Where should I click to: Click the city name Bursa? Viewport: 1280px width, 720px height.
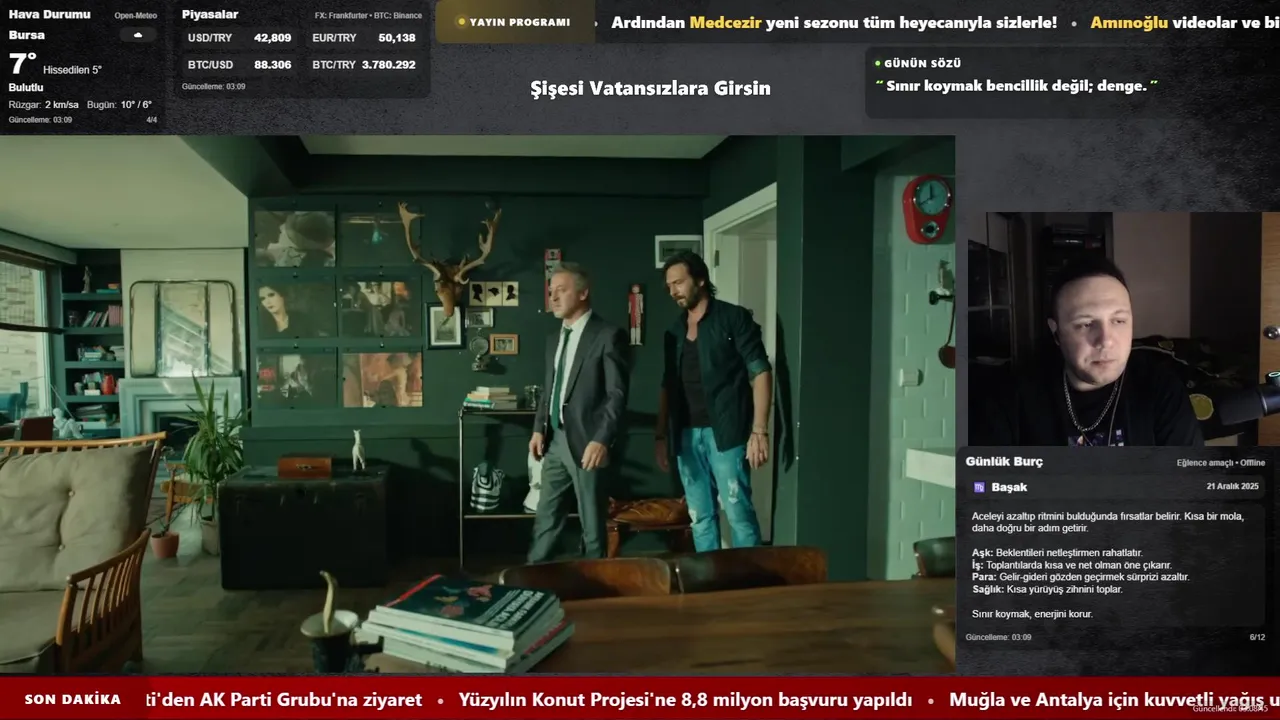coord(26,35)
